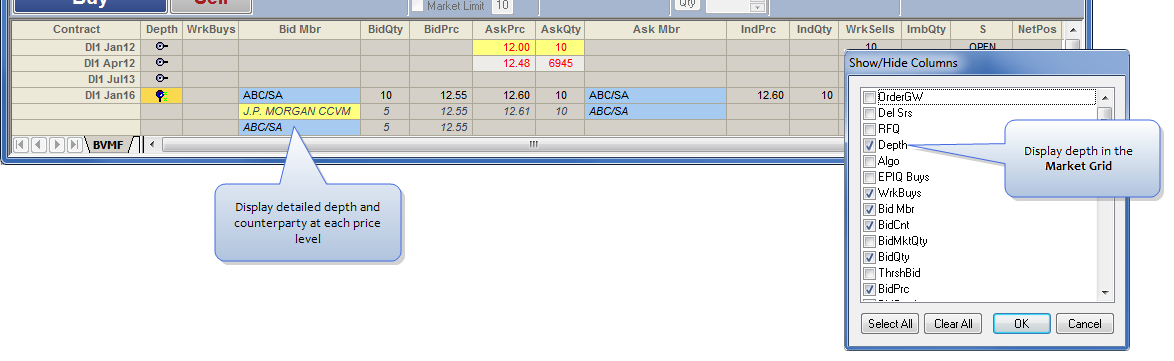1174x361 pixels.
Task: Click the IndPrc column header
Action: click(x=758, y=30)
